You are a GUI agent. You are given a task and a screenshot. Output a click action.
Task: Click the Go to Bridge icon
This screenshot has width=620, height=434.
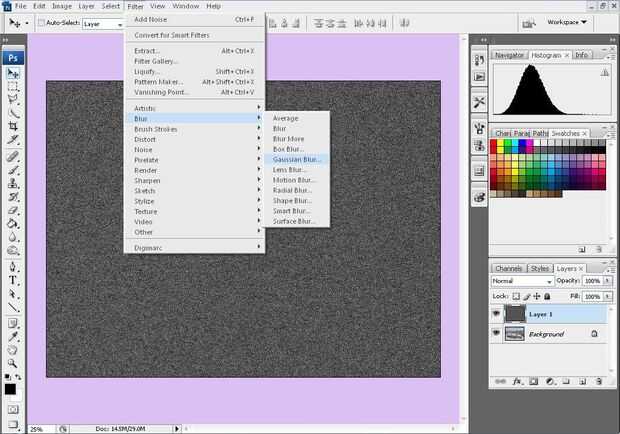[x=529, y=24]
